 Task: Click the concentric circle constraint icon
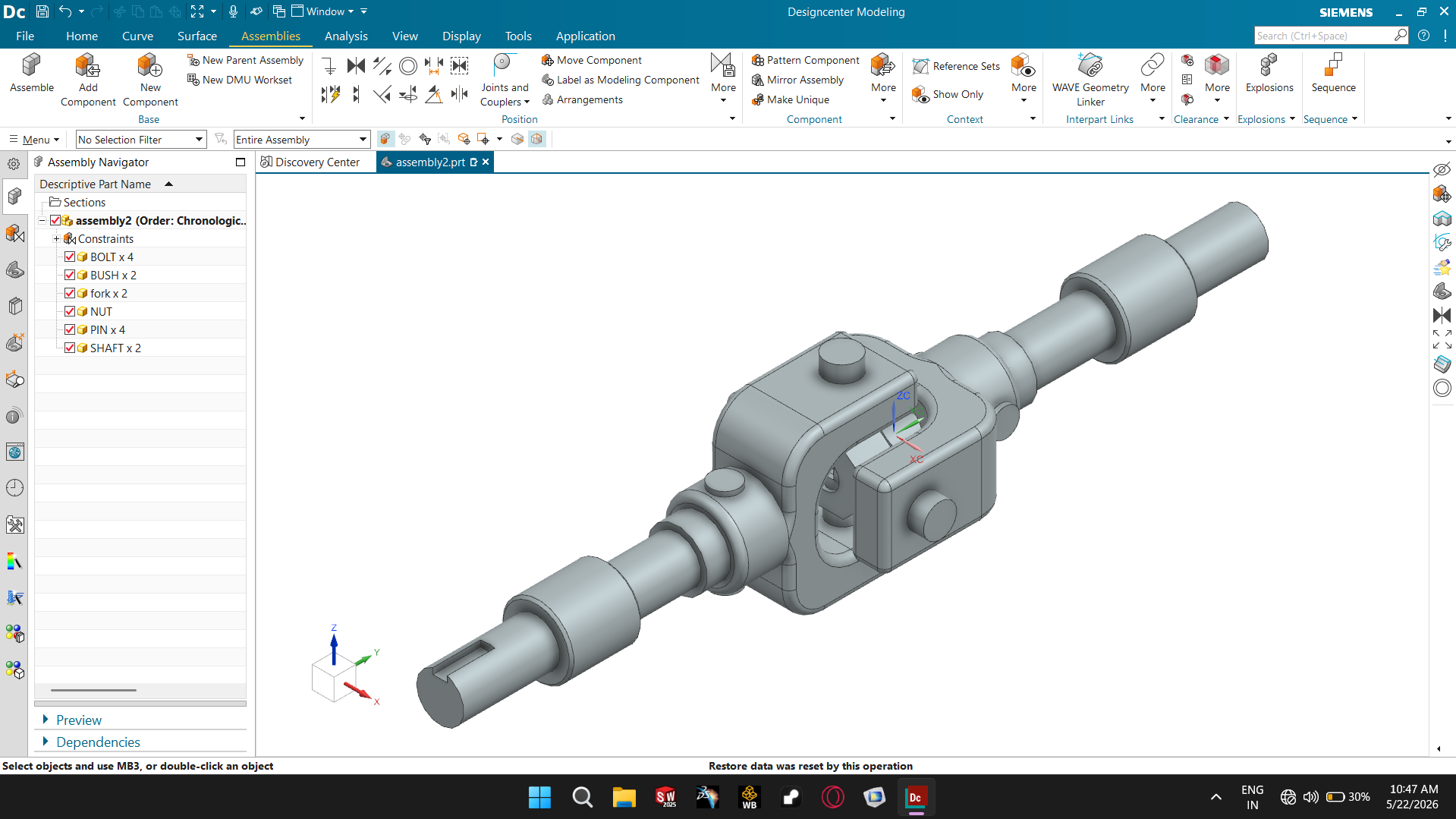point(408,66)
